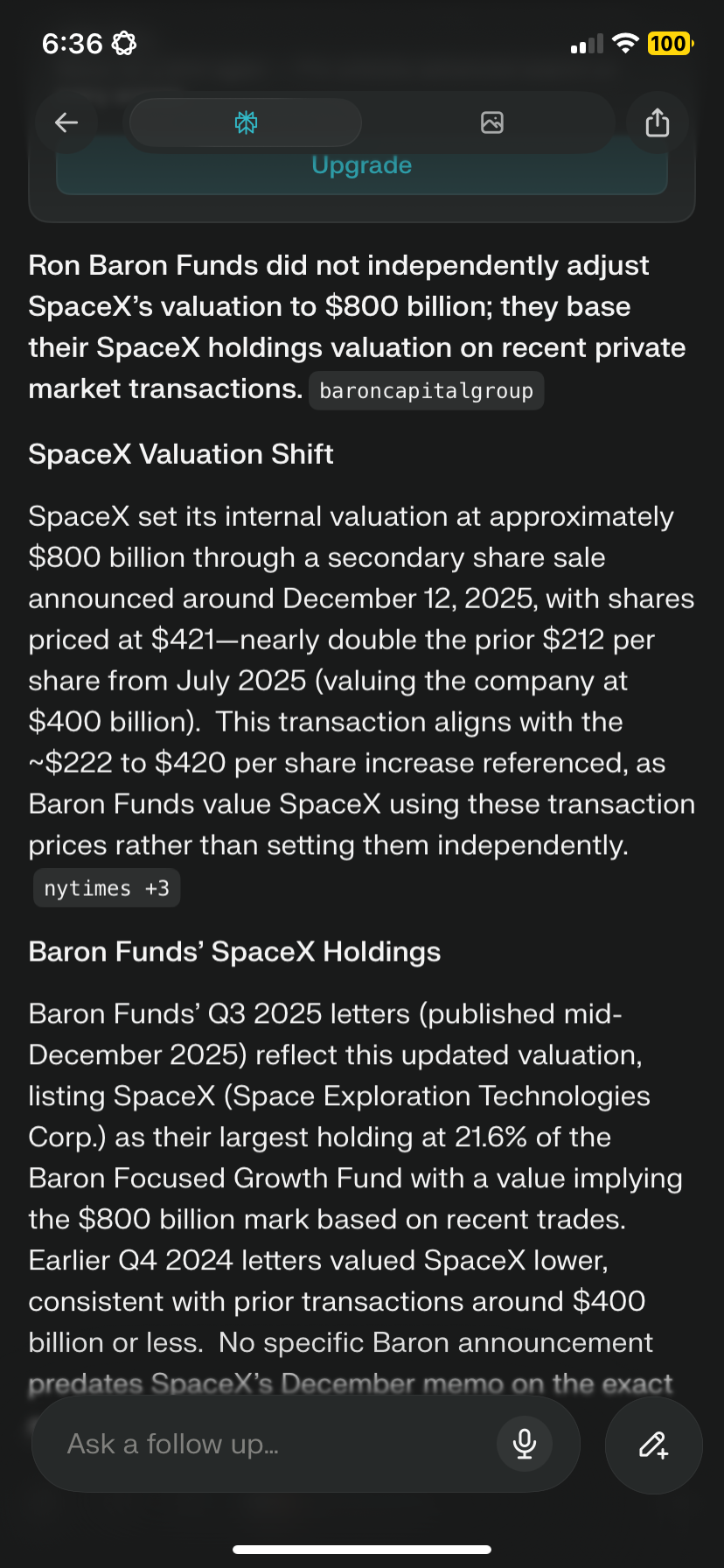Open the nytimes +3 sources chip
The image size is (724, 1568).
106,888
